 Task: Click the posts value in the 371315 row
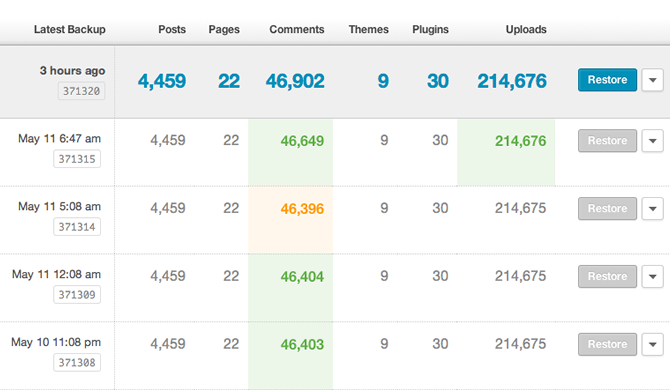(168, 140)
